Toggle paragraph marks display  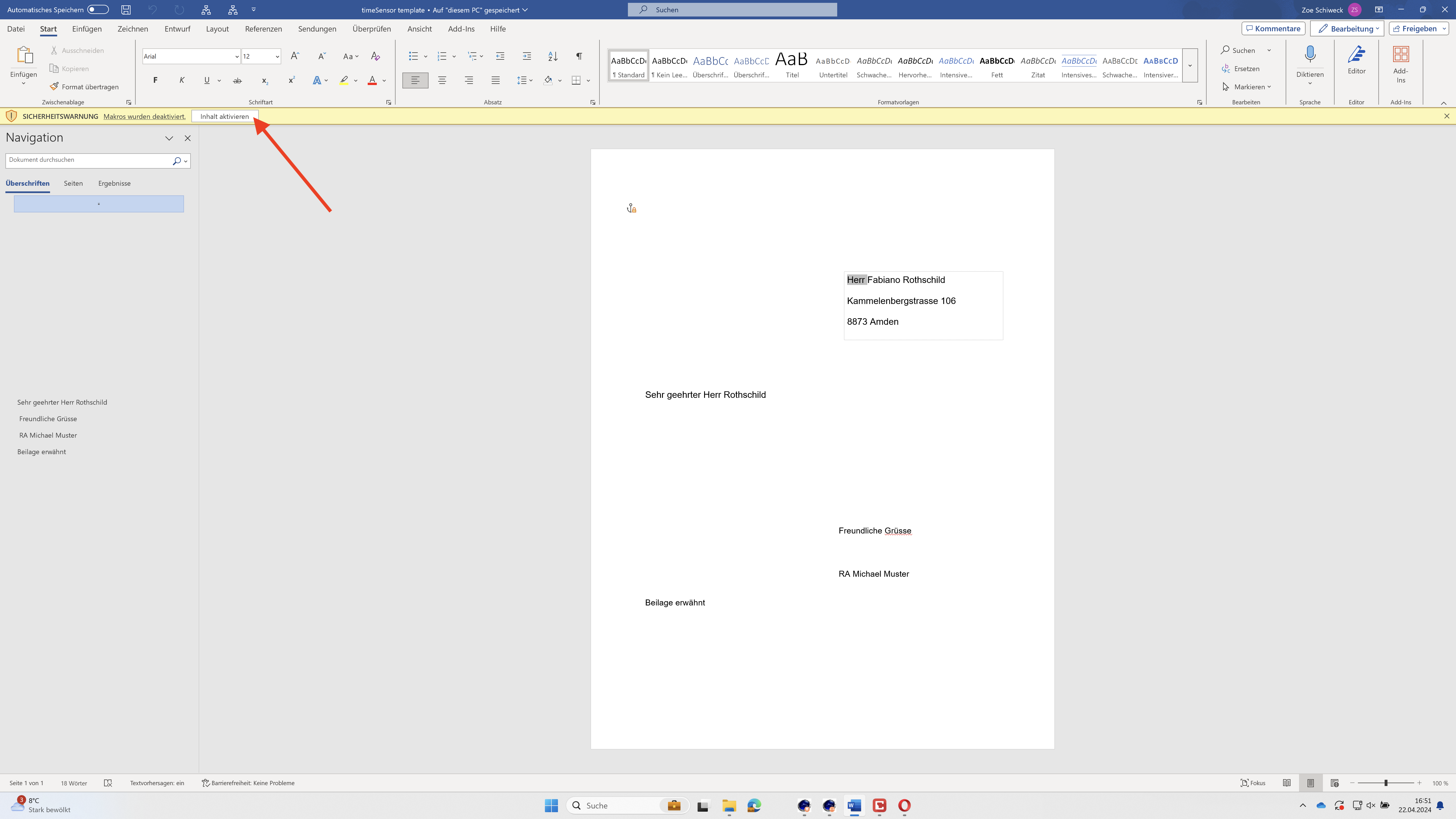pos(579,56)
